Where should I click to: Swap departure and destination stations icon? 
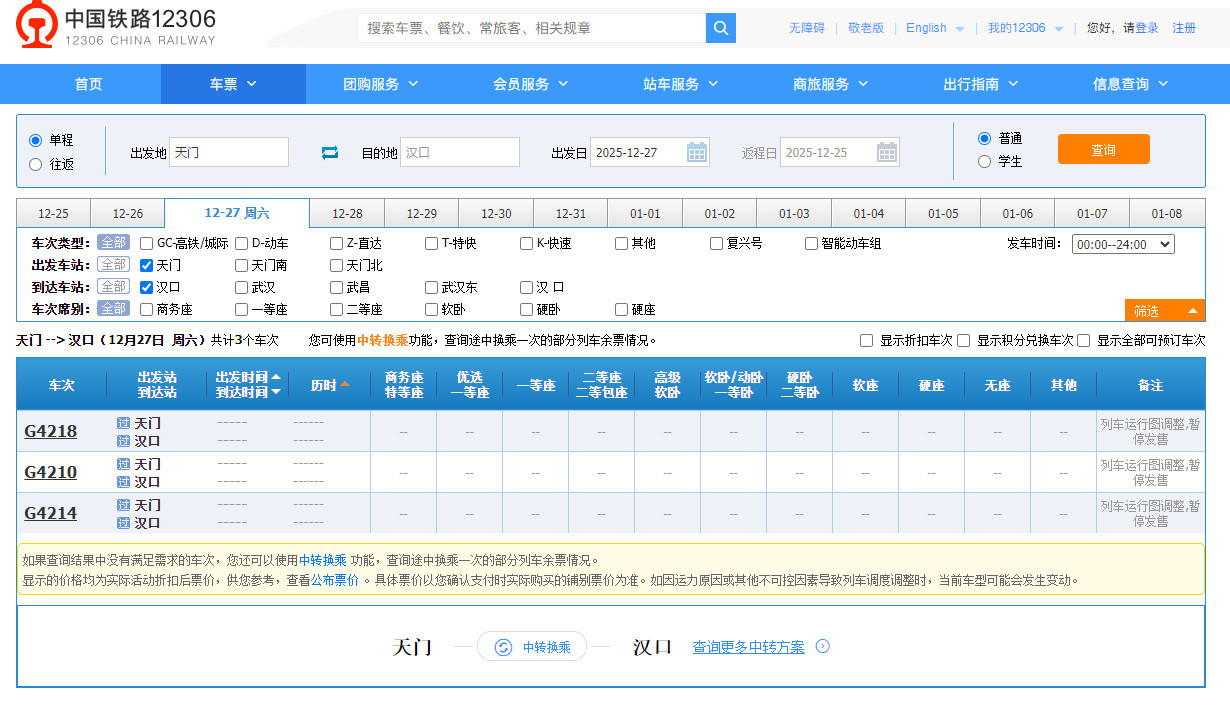click(x=330, y=153)
